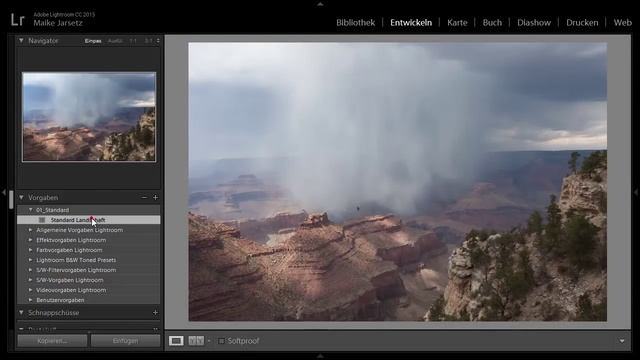
Task: Click the Einfügen button
Action: coord(126,341)
